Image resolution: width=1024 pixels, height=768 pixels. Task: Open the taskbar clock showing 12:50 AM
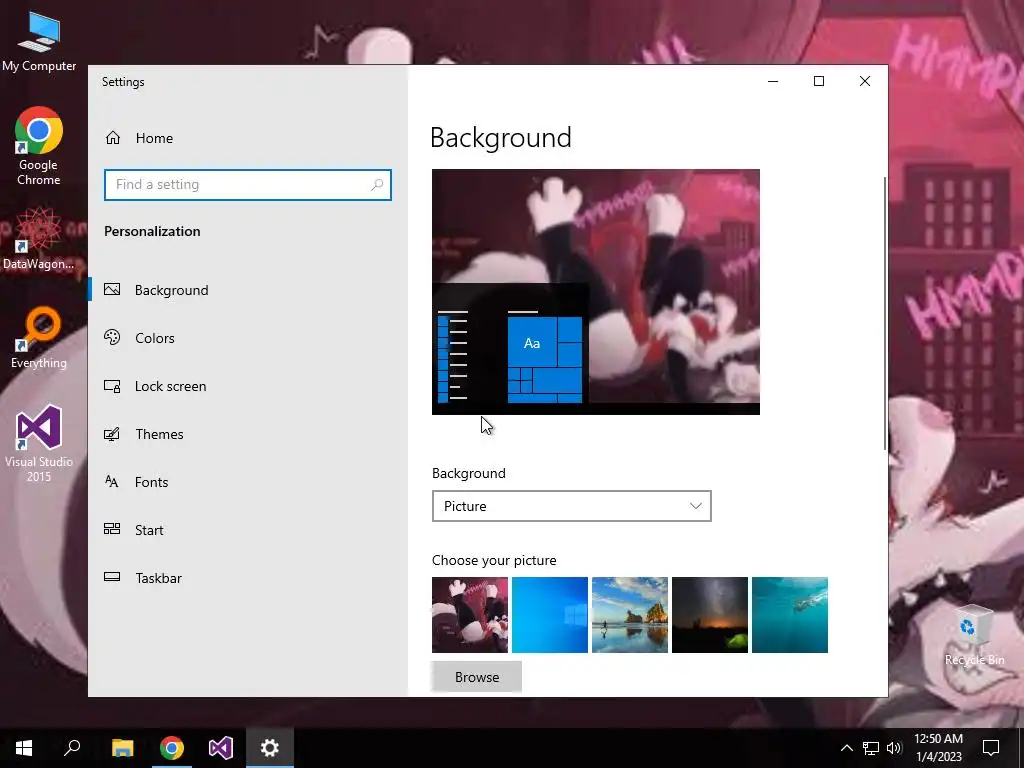938,748
